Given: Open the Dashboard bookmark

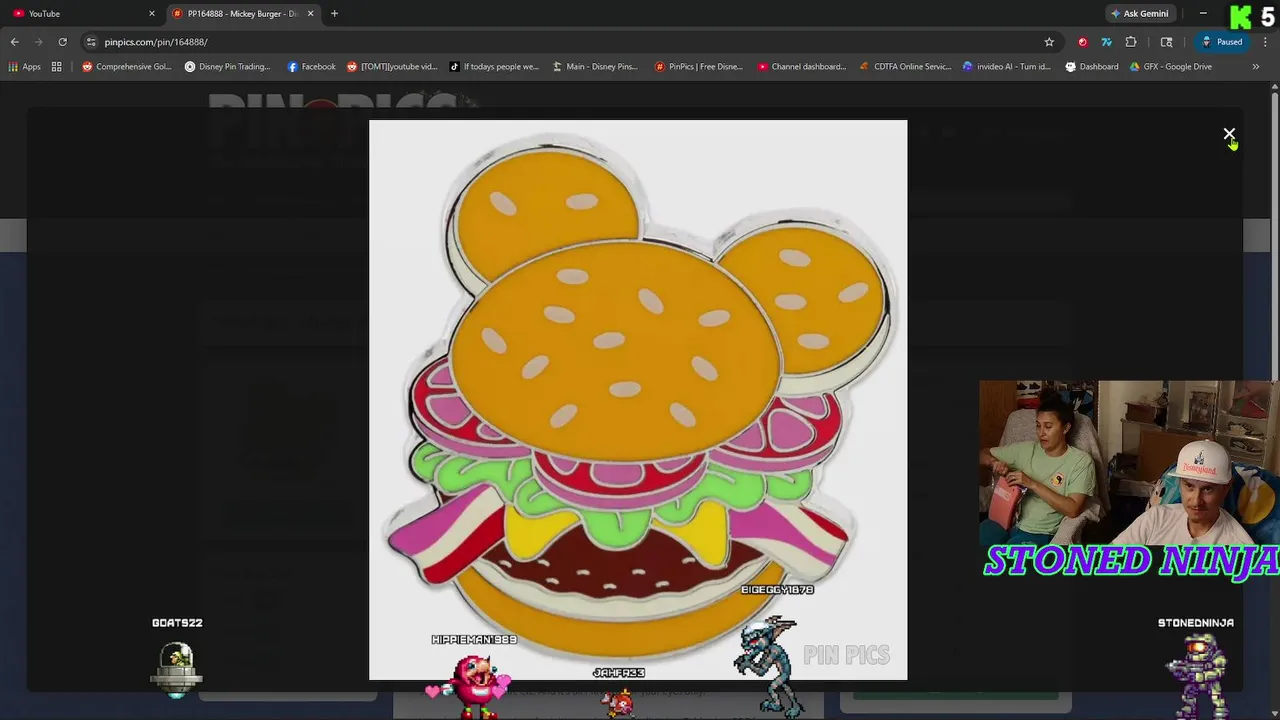Looking at the screenshot, I should point(1091,67).
